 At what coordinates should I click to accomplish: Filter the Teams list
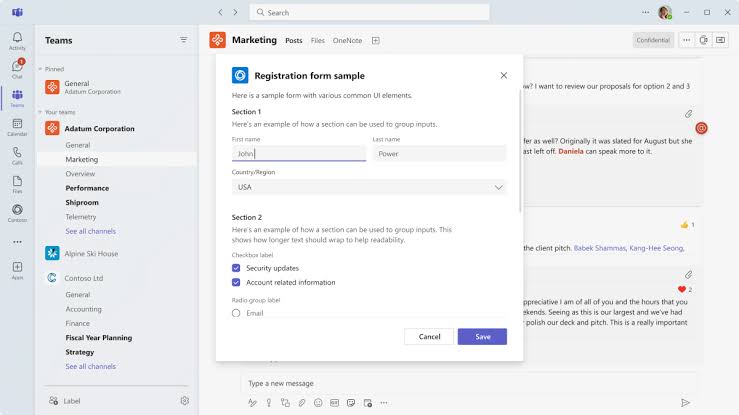coord(183,40)
